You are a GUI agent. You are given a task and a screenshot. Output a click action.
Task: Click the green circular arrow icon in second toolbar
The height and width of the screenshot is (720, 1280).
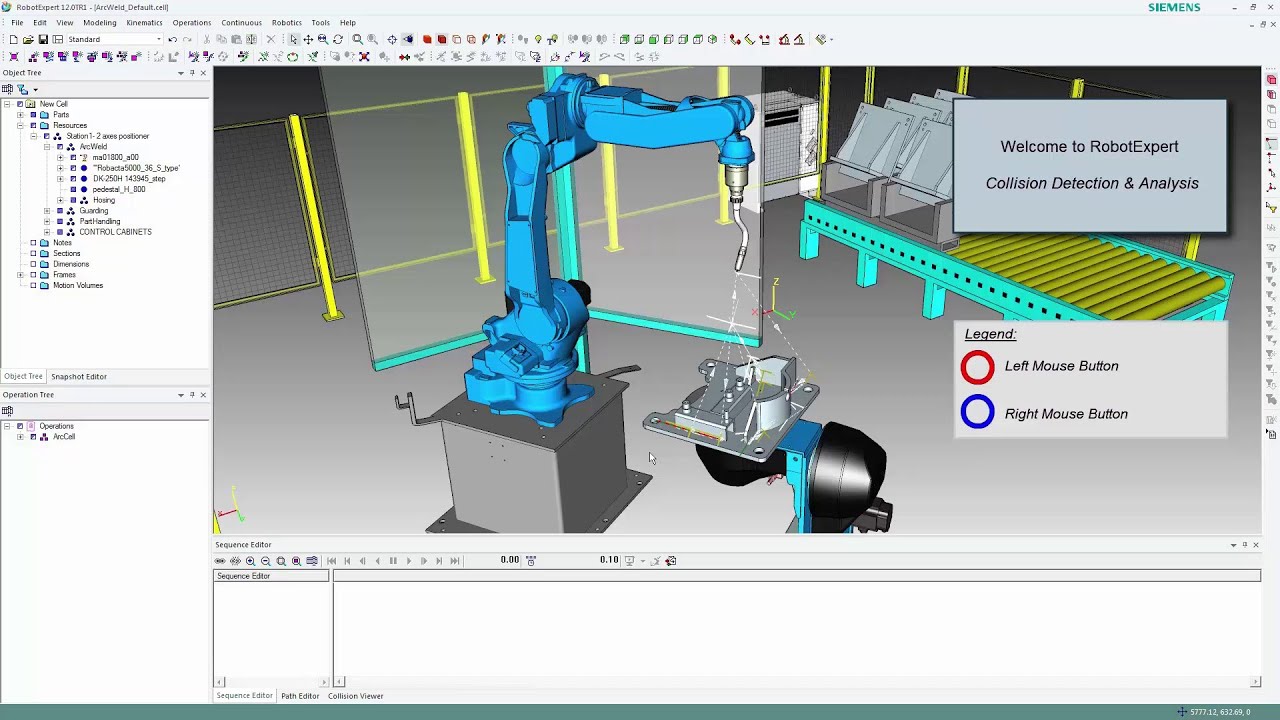pyautogui.click(x=292, y=56)
